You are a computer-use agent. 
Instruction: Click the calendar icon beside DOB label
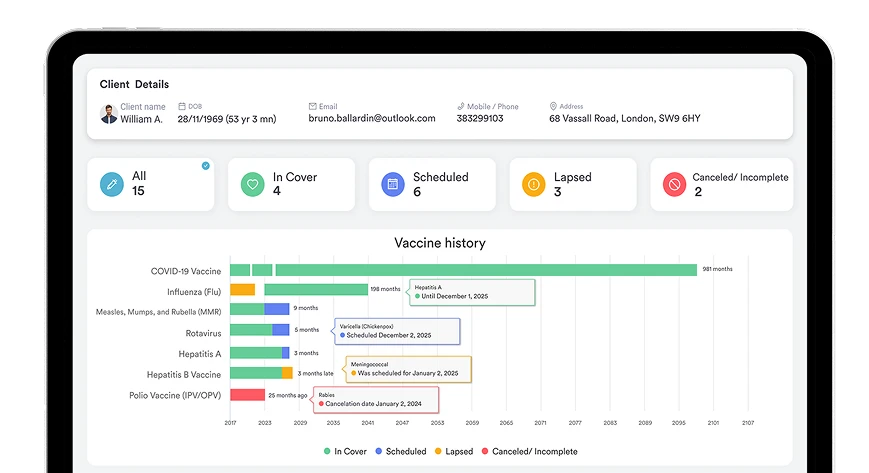pyautogui.click(x=182, y=106)
